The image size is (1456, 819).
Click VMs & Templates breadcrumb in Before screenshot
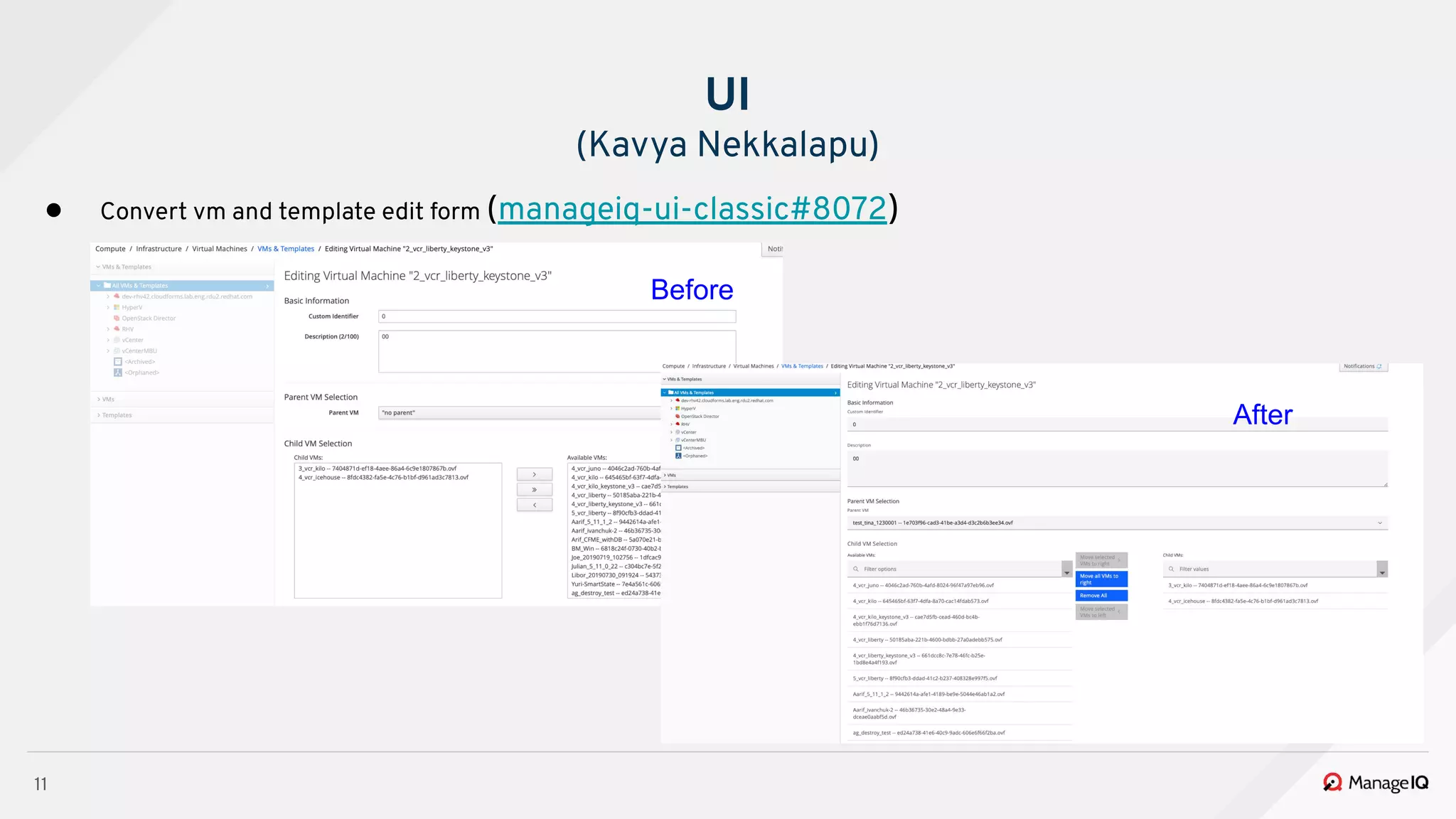[286, 249]
